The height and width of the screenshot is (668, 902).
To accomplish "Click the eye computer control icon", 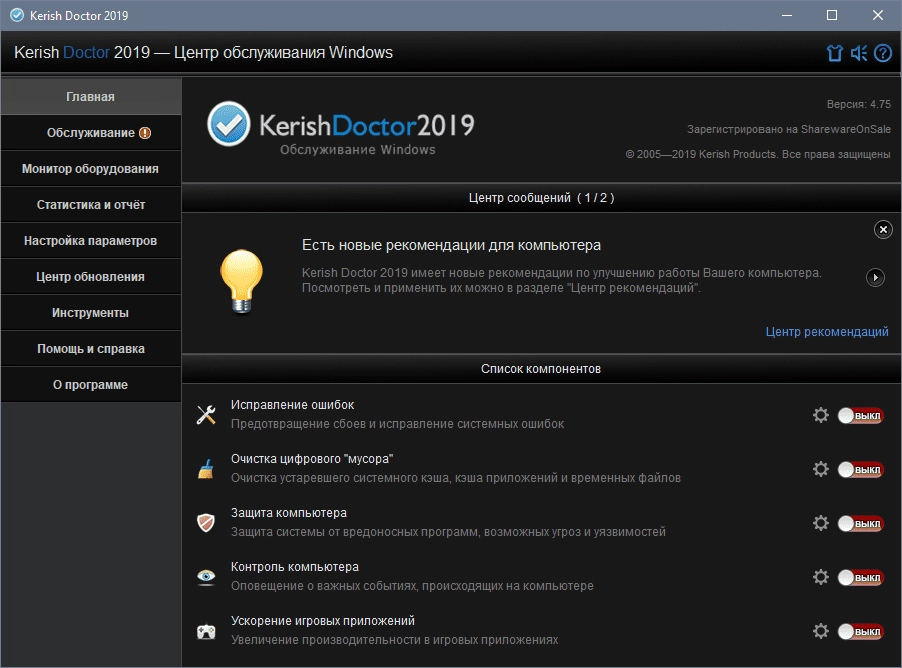I will [206, 577].
